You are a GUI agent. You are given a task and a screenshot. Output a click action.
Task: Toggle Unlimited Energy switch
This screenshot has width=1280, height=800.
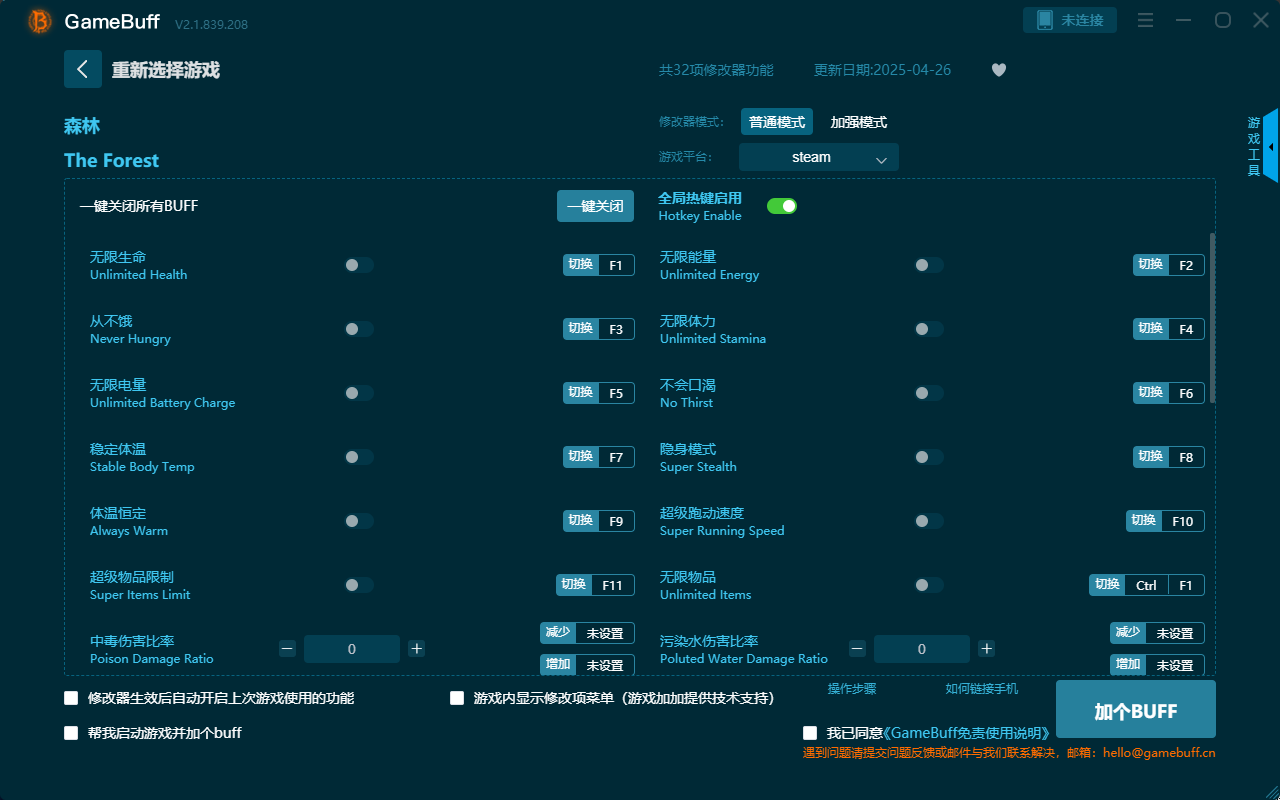(929, 265)
